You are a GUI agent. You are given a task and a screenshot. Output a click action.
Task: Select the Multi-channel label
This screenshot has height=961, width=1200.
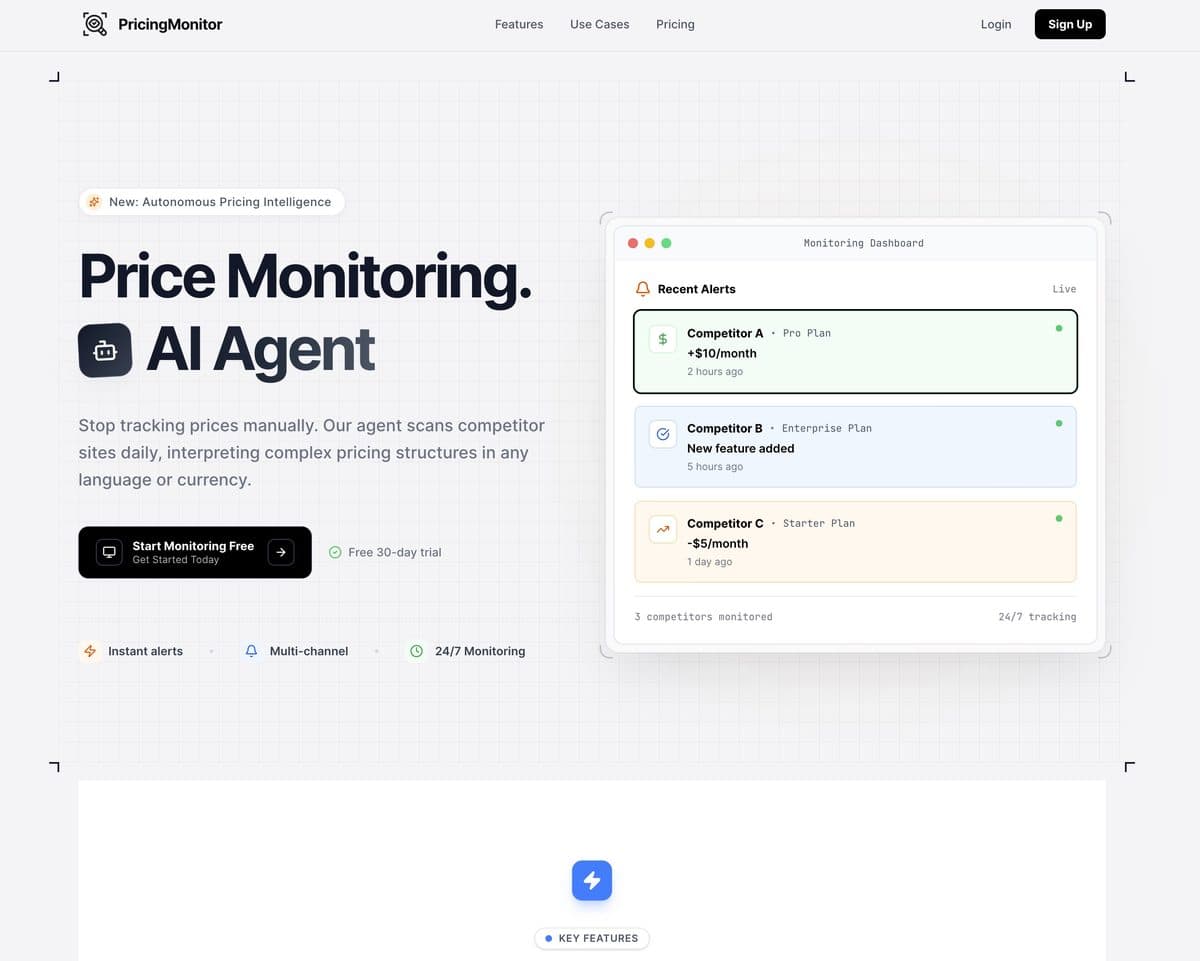tap(309, 651)
